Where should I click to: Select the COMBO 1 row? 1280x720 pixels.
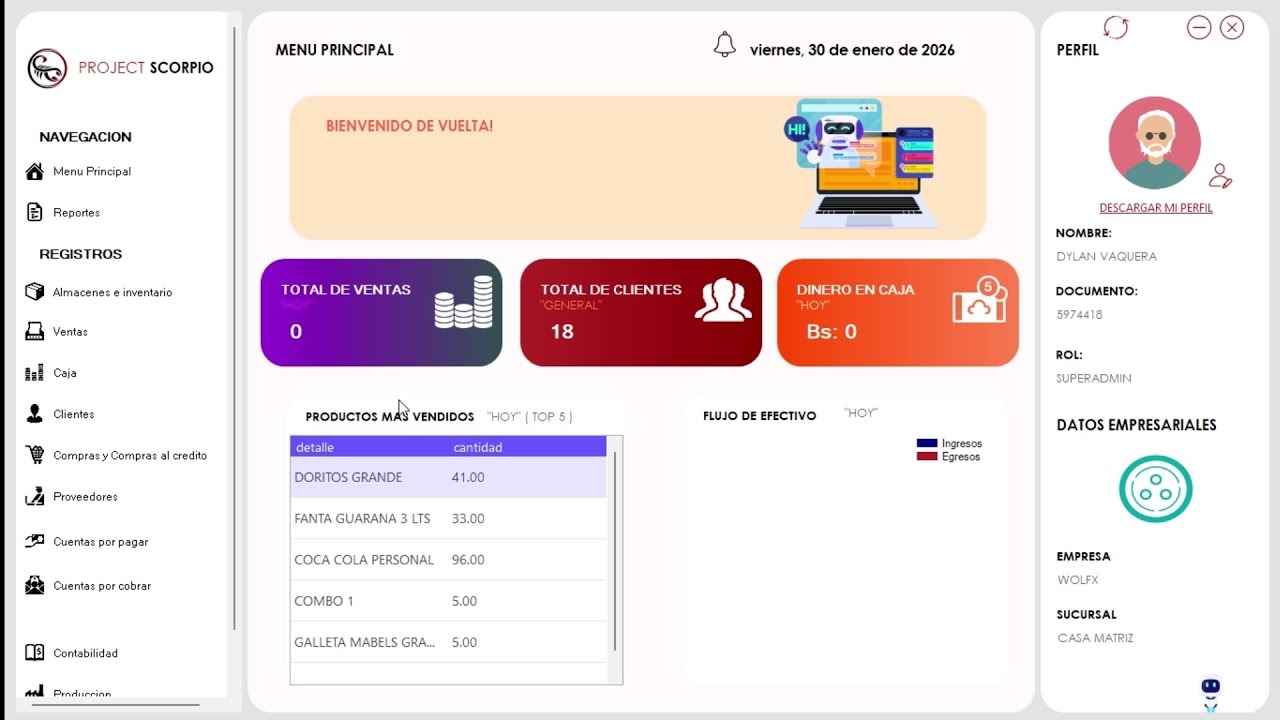448,601
